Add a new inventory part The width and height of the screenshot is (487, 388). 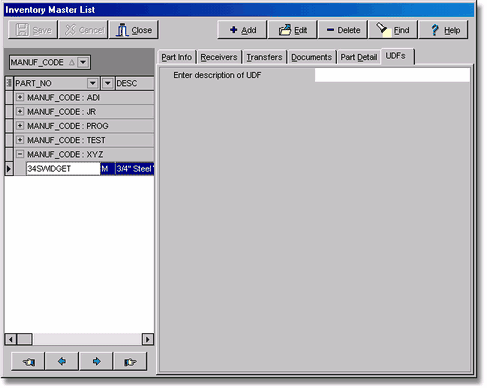(242, 30)
